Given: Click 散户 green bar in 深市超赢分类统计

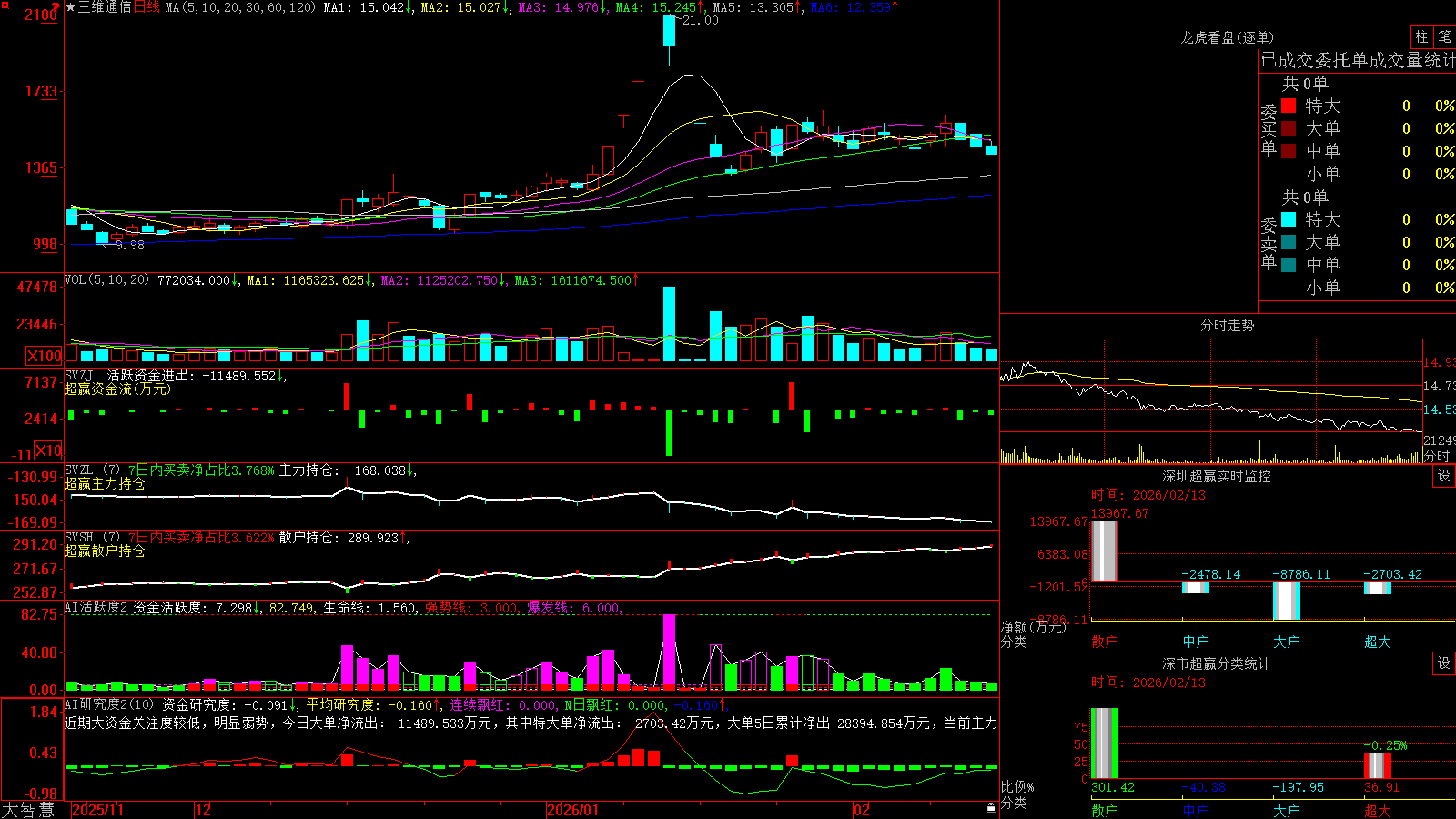Looking at the screenshot, I should (1105, 743).
